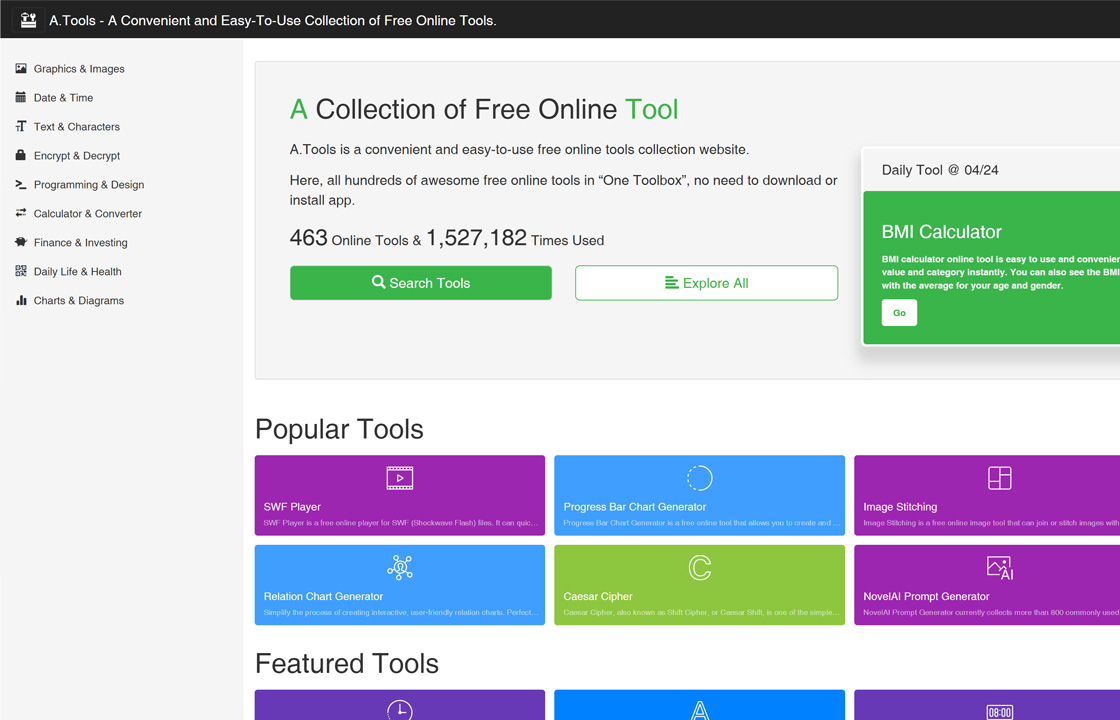Screen dimensions: 1120x720
Task: Click the Charts & Diagrams bar chart icon
Action: coord(21,300)
